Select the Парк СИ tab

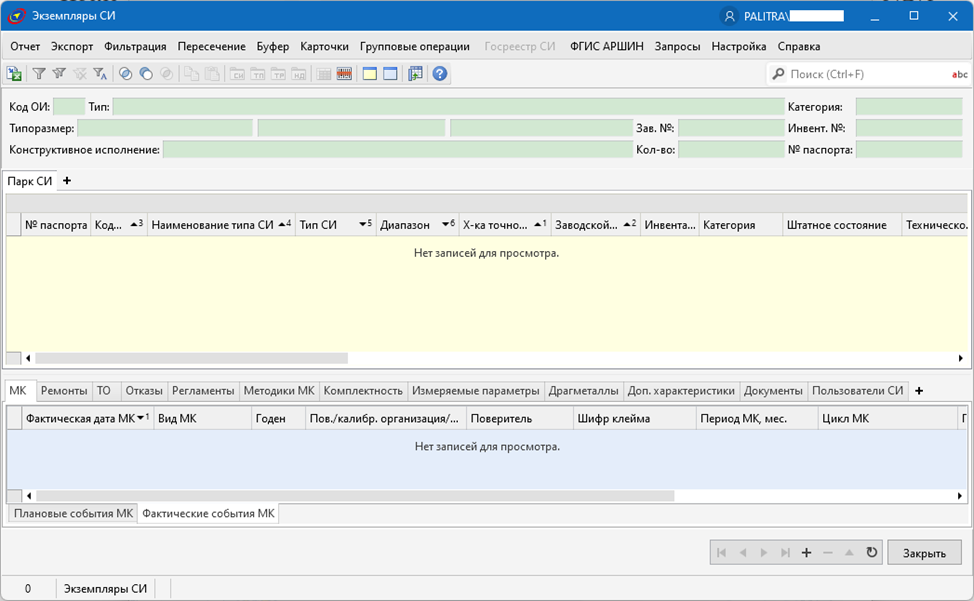29,181
